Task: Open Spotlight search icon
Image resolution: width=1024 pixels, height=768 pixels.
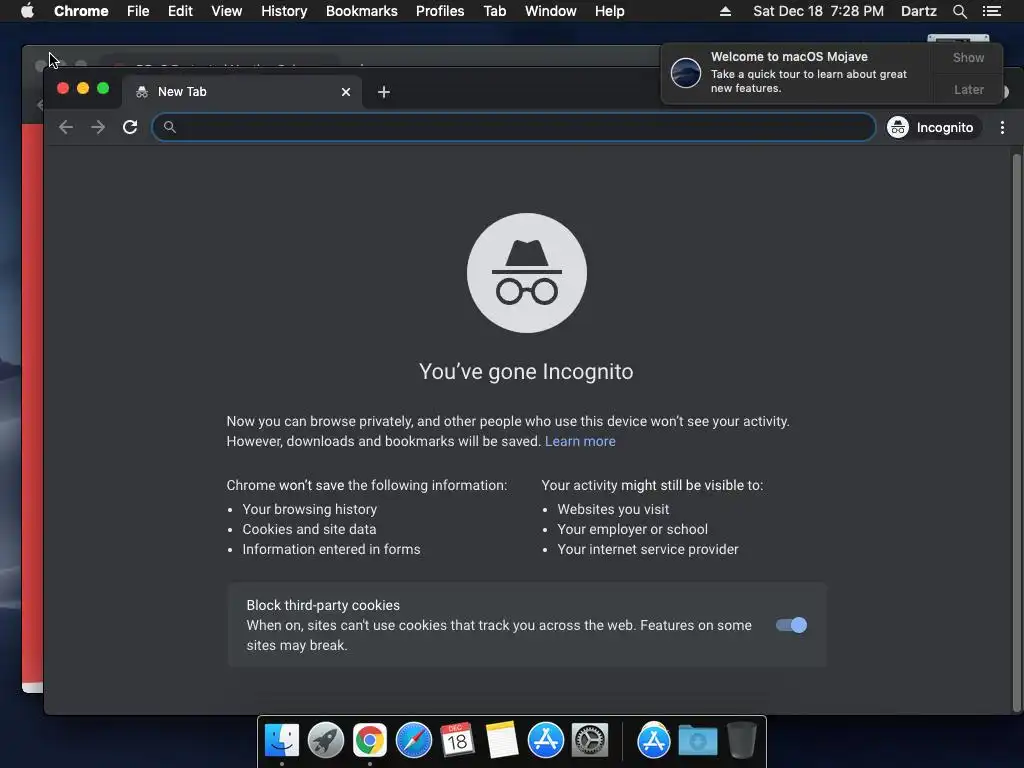Action: 959,11
